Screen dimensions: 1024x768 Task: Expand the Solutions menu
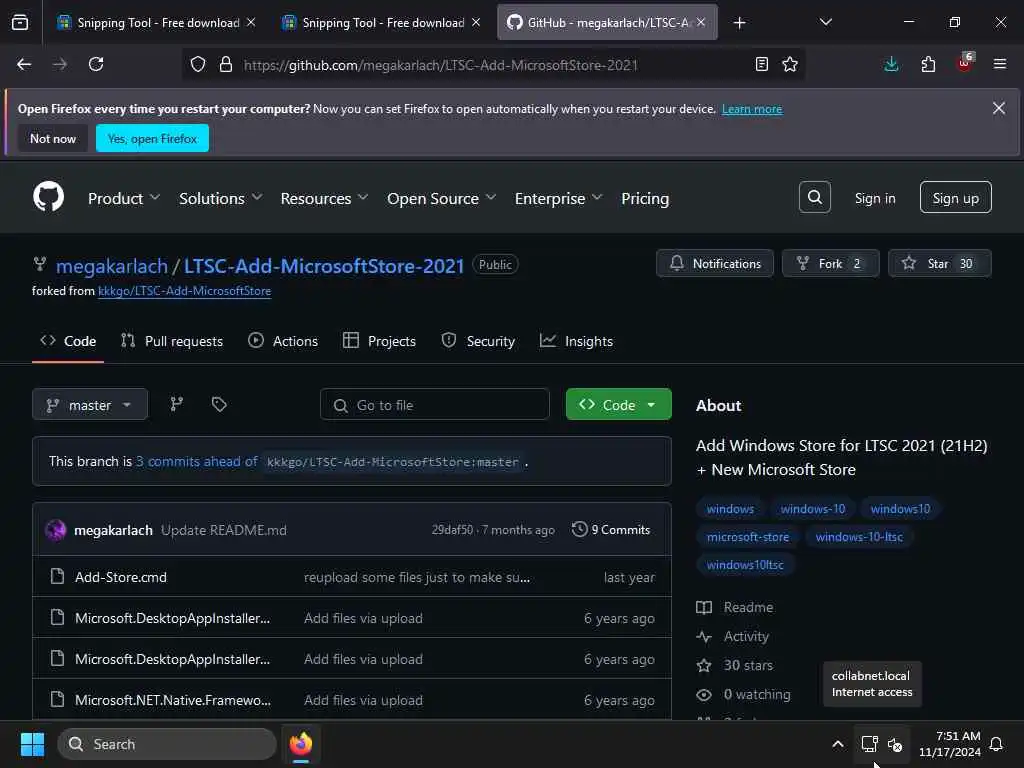pyautogui.click(x=221, y=199)
